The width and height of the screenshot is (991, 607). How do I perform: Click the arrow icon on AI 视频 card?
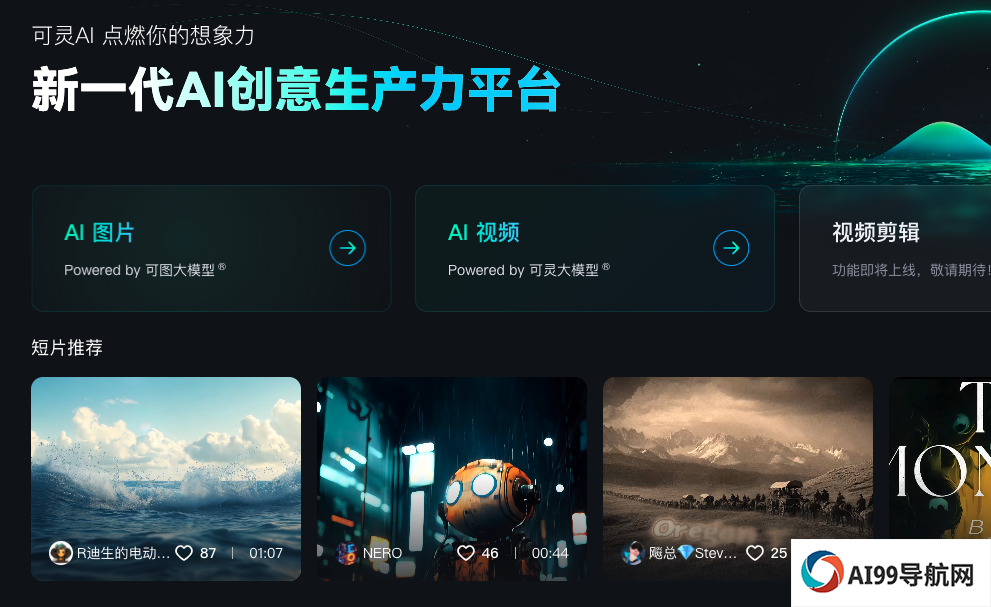click(731, 248)
